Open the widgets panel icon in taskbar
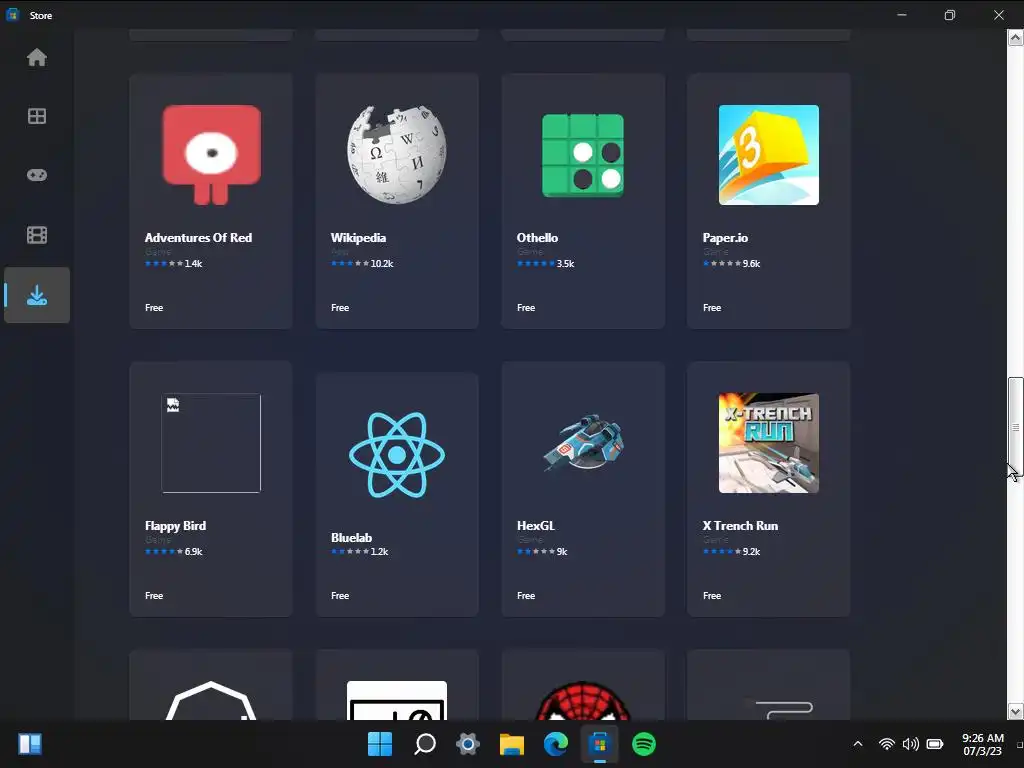The width and height of the screenshot is (1024, 768). (x=30, y=744)
